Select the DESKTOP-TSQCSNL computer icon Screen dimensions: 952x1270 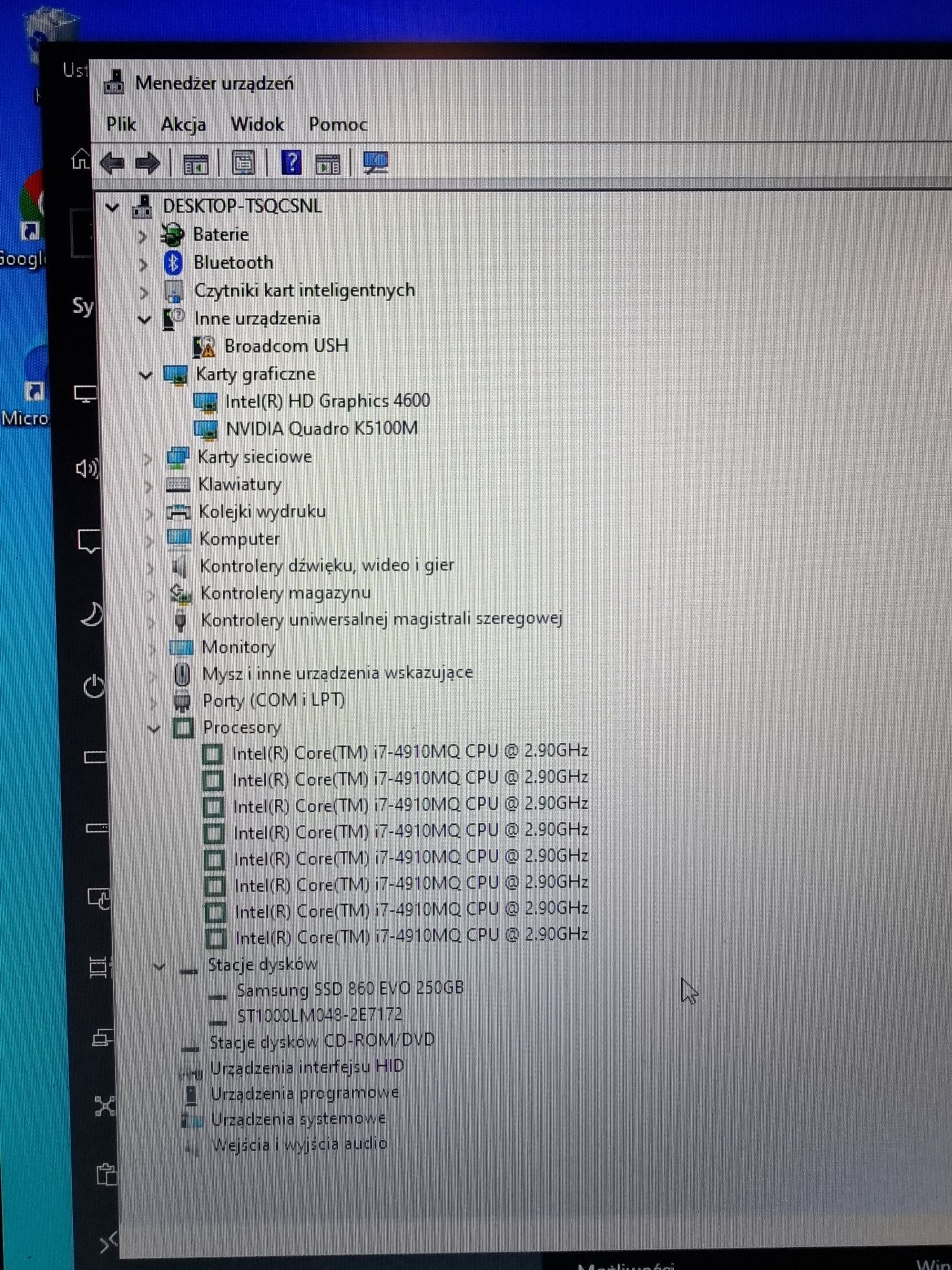[142, 206]
